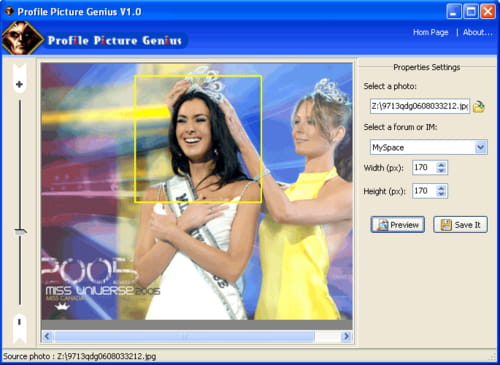Expand the MySpace forum dropdown
The height and width of the screenshot is (365, 500).
tap(480, 147)
